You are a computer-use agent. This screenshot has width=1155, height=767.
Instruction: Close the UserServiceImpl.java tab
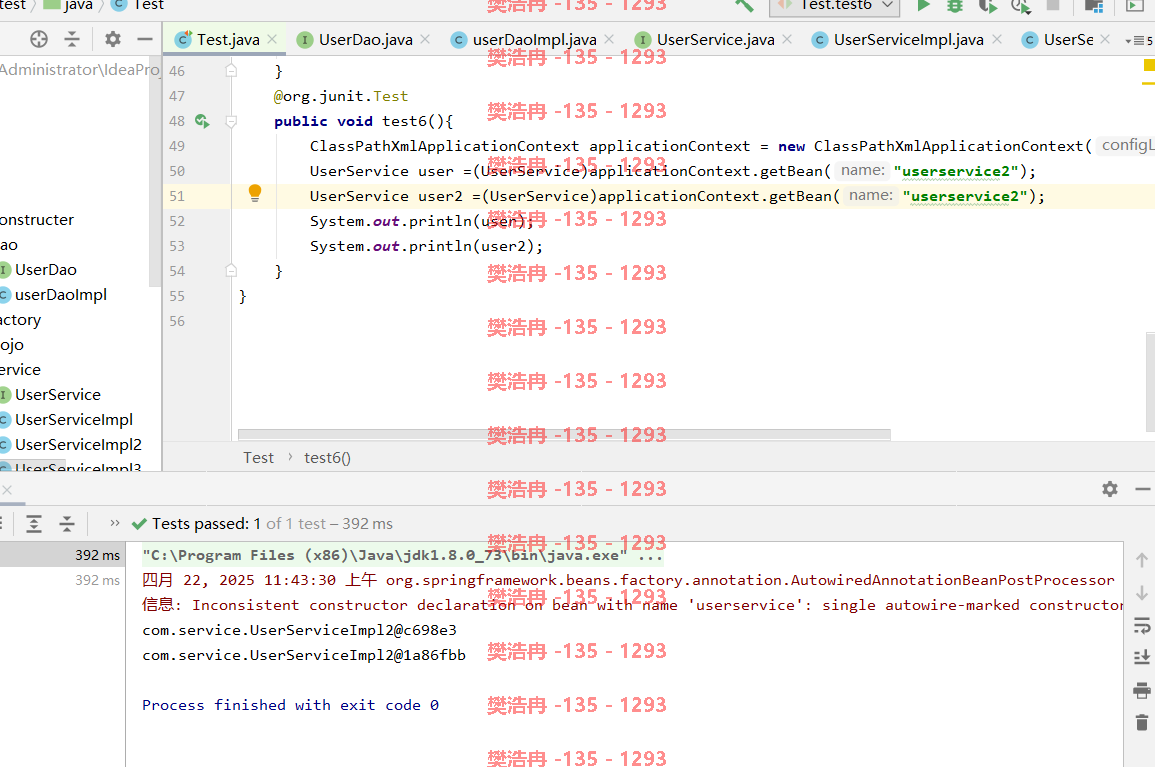coord(997,39)
